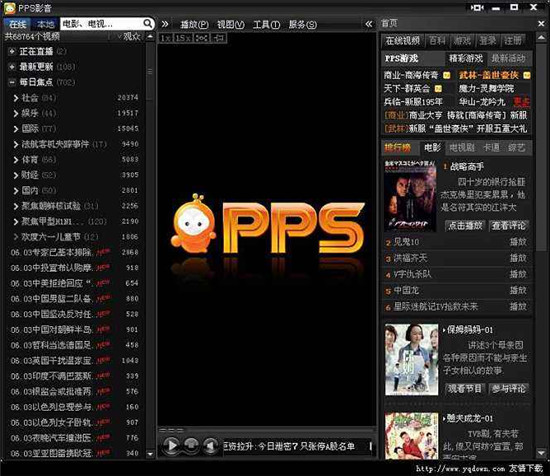Click right panel scroll-up arrow

coord(541,37)
